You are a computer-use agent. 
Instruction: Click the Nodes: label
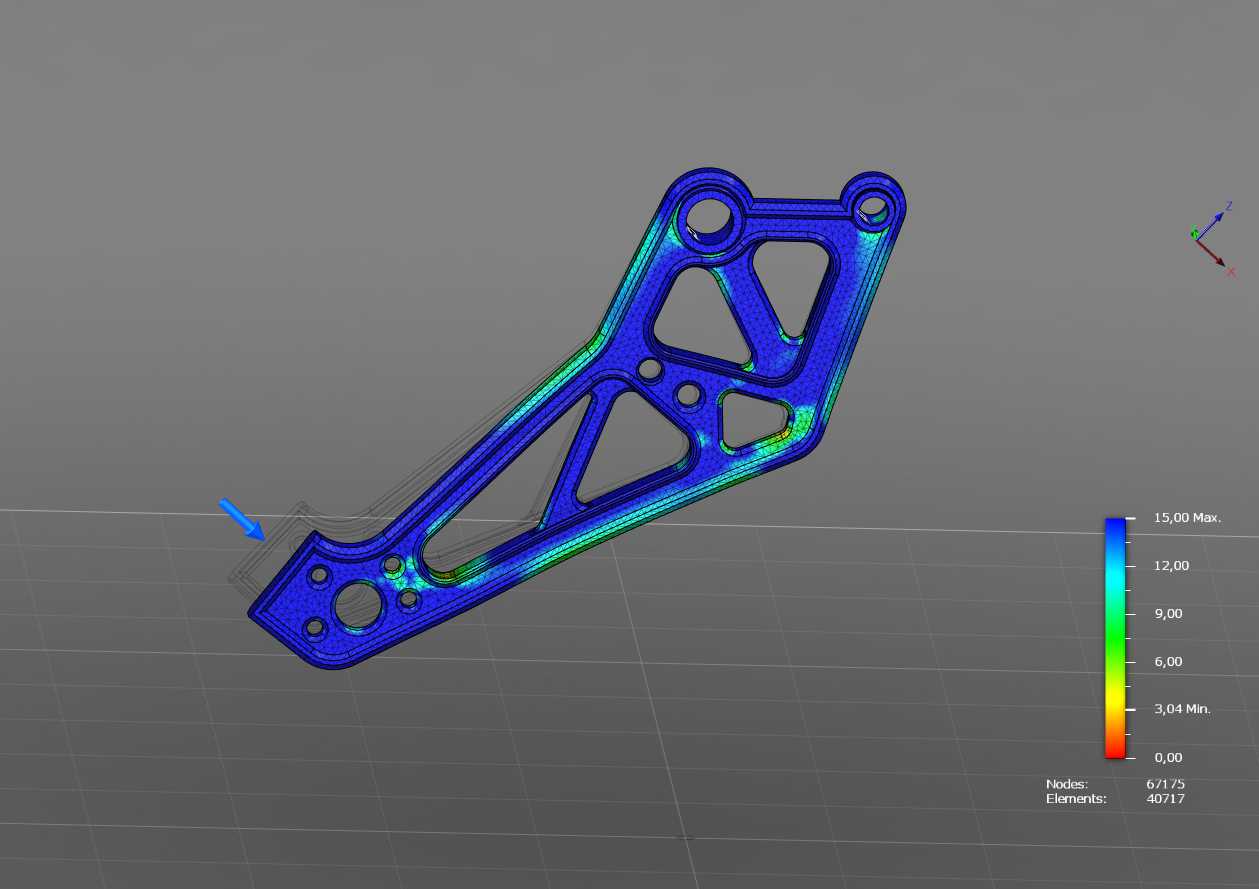click(x=1067, y=784)
